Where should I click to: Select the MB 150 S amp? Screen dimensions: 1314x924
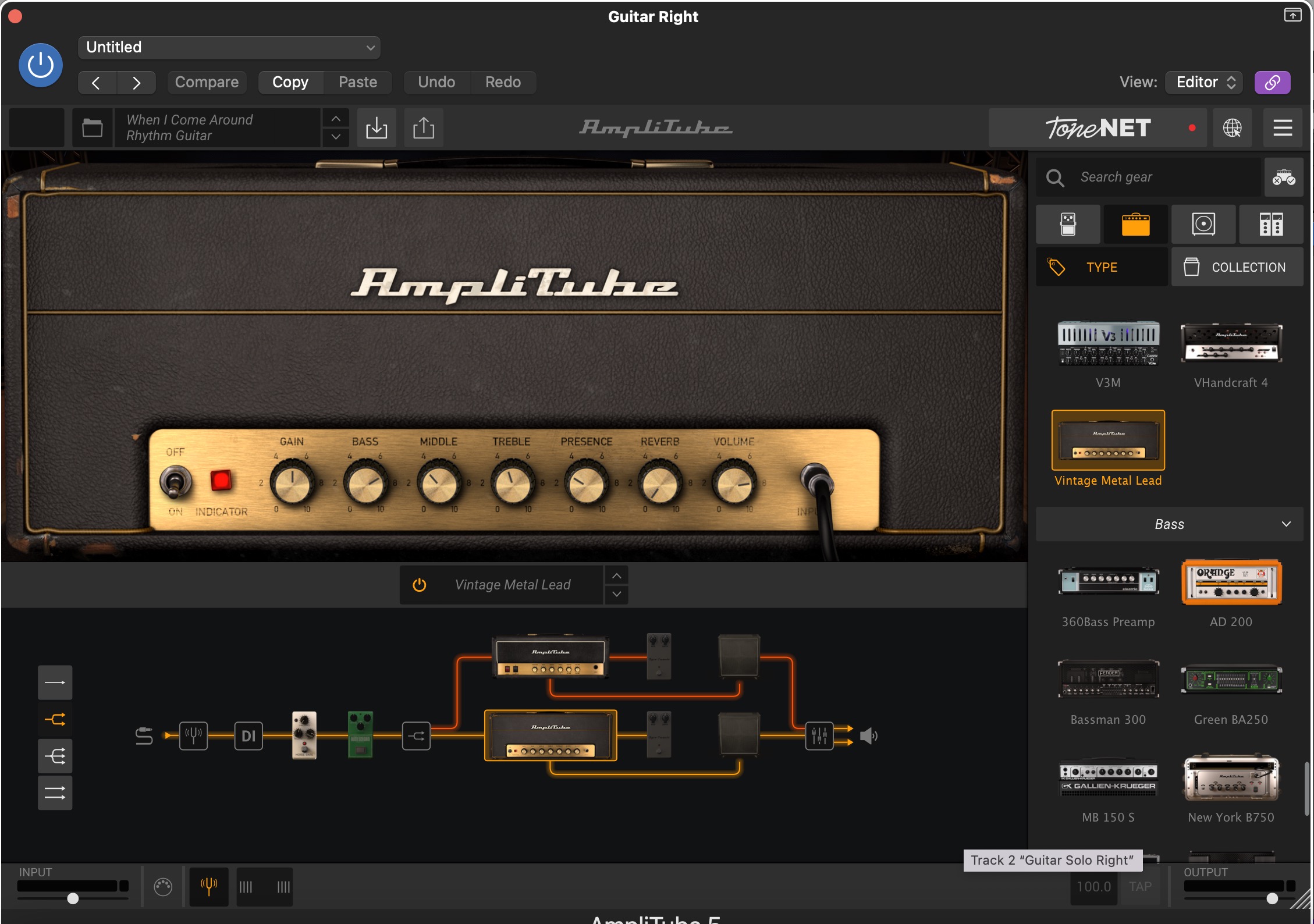pos(1108,777)
